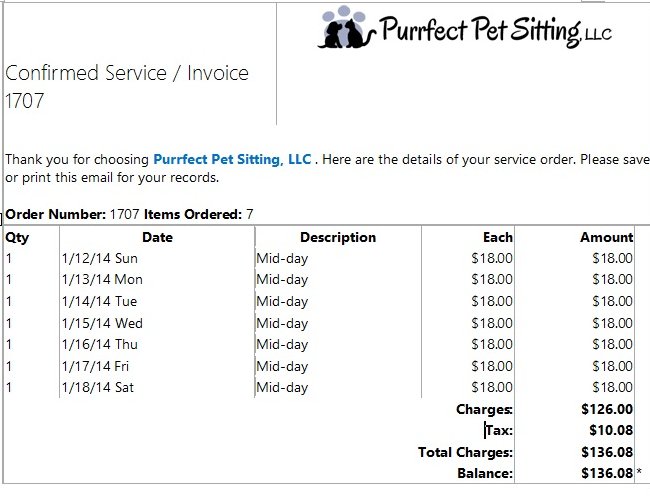Select the $10.08 tax amount

[x=610, y=430]
